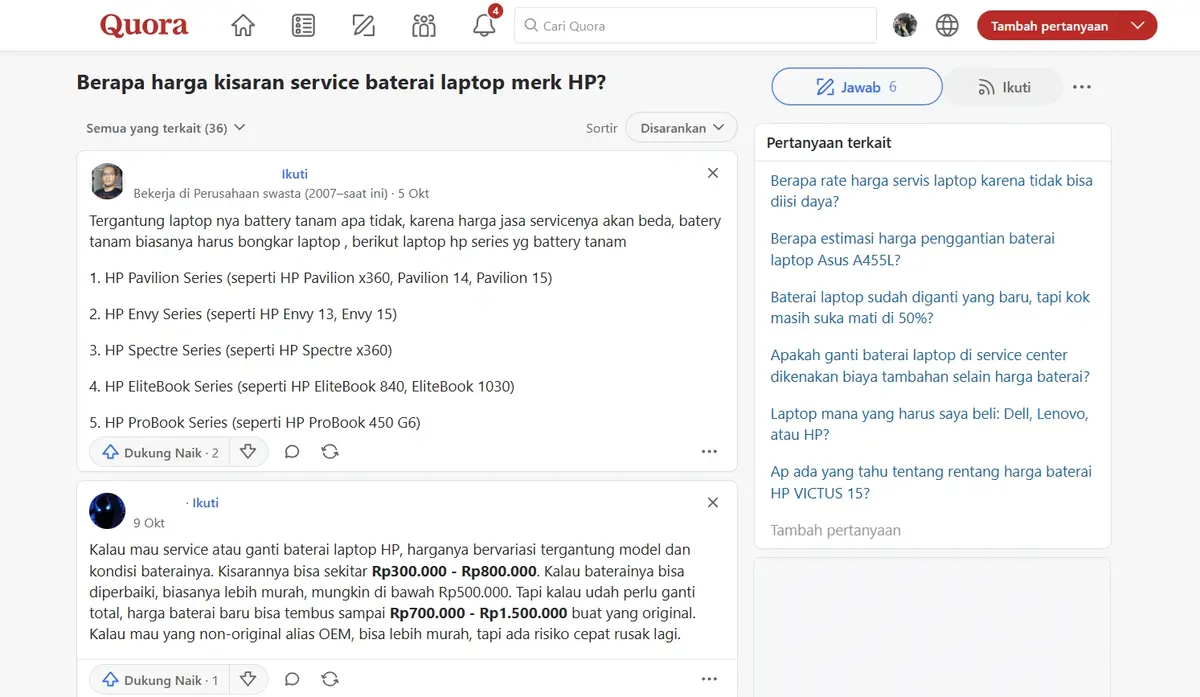Click line '5. HP ProBook Series'
The image size is (1200, 697).
[x=255, y=422]
